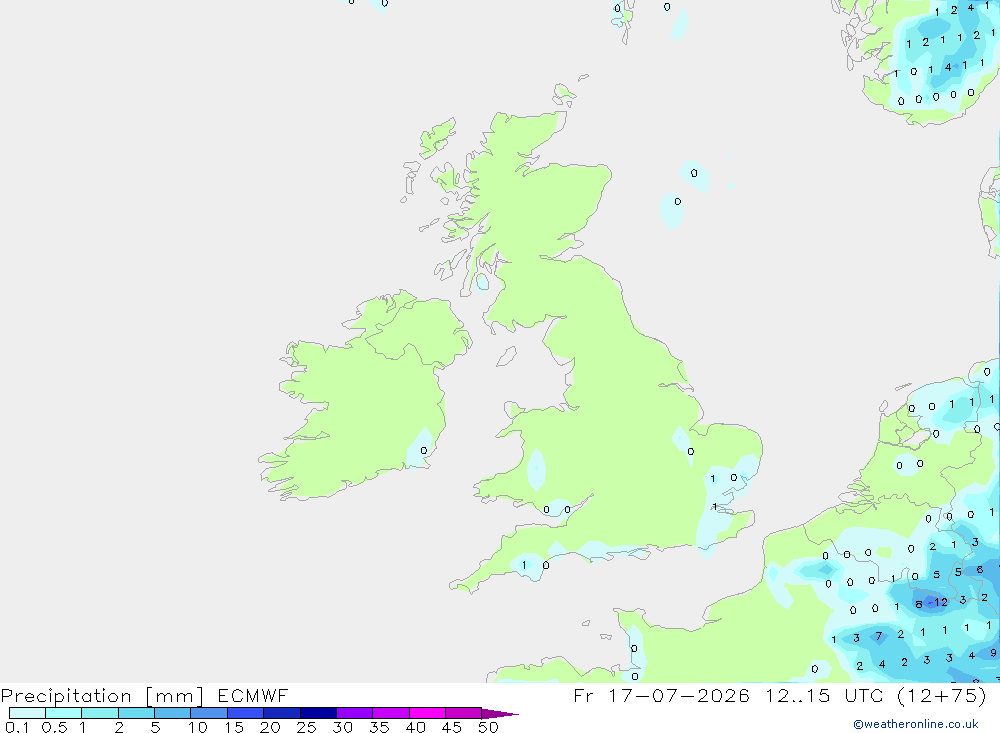Click the "Precipitation [mm]" title text
The height and width of the screenshot is (733, 1000).
(x=103, y=696)
